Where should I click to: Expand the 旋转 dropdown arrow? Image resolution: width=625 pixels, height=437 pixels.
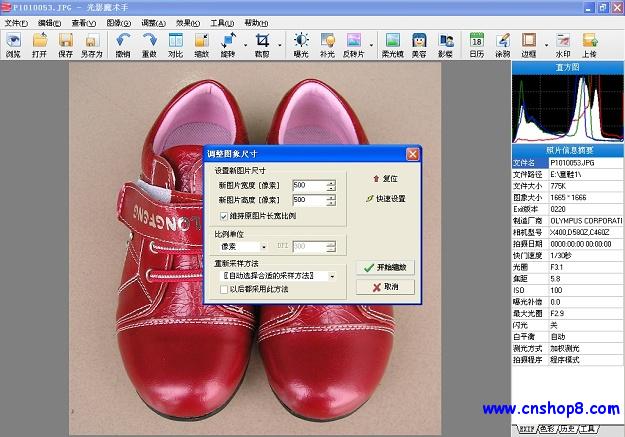click(x=245, y=45)
